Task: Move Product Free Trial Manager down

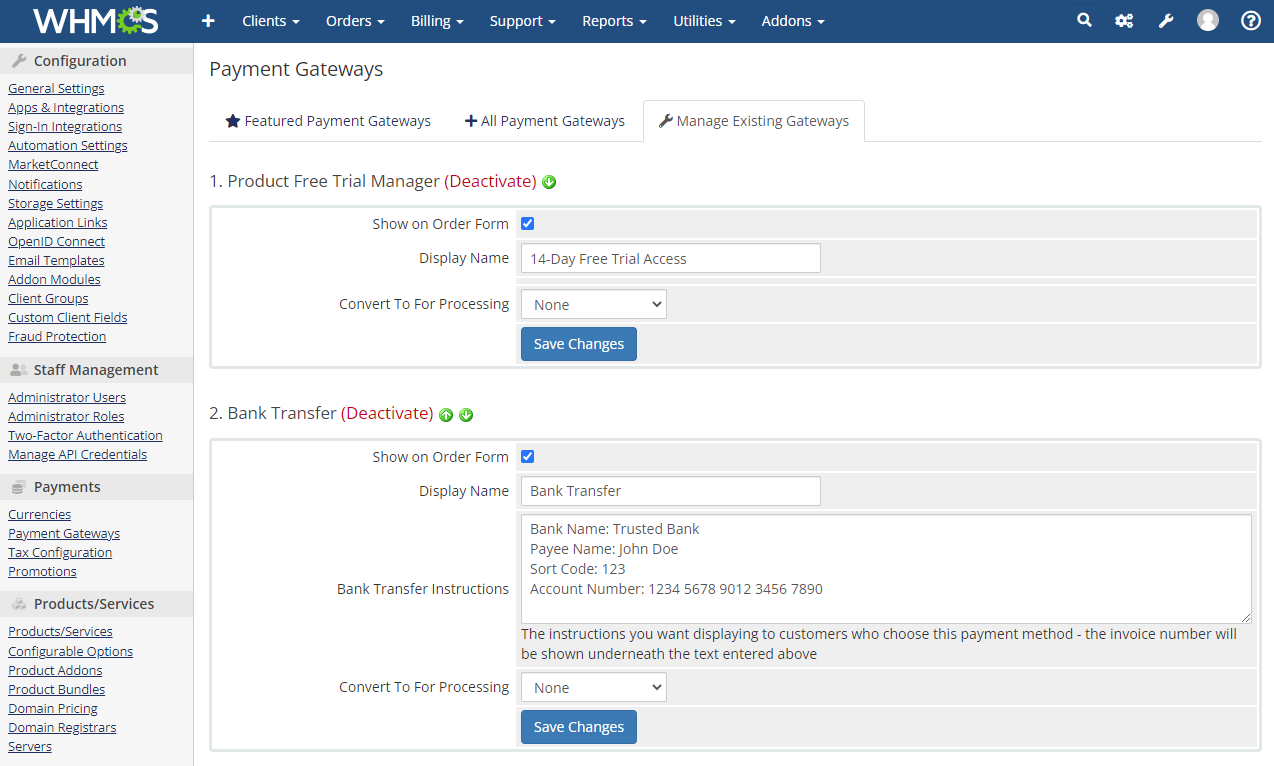Action: pyautogui.click(x=549, y=182)
